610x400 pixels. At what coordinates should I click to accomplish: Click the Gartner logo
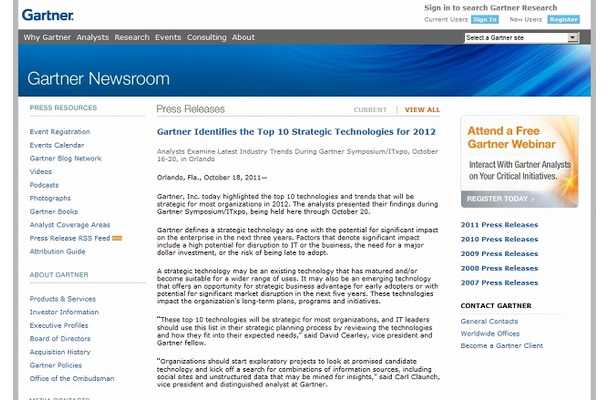click(47, 15)
